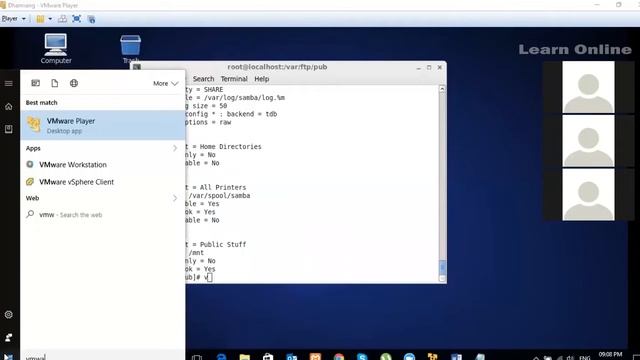
Task: Filter search results by apps
Action: pyautogui.click(x=36, y=83)
